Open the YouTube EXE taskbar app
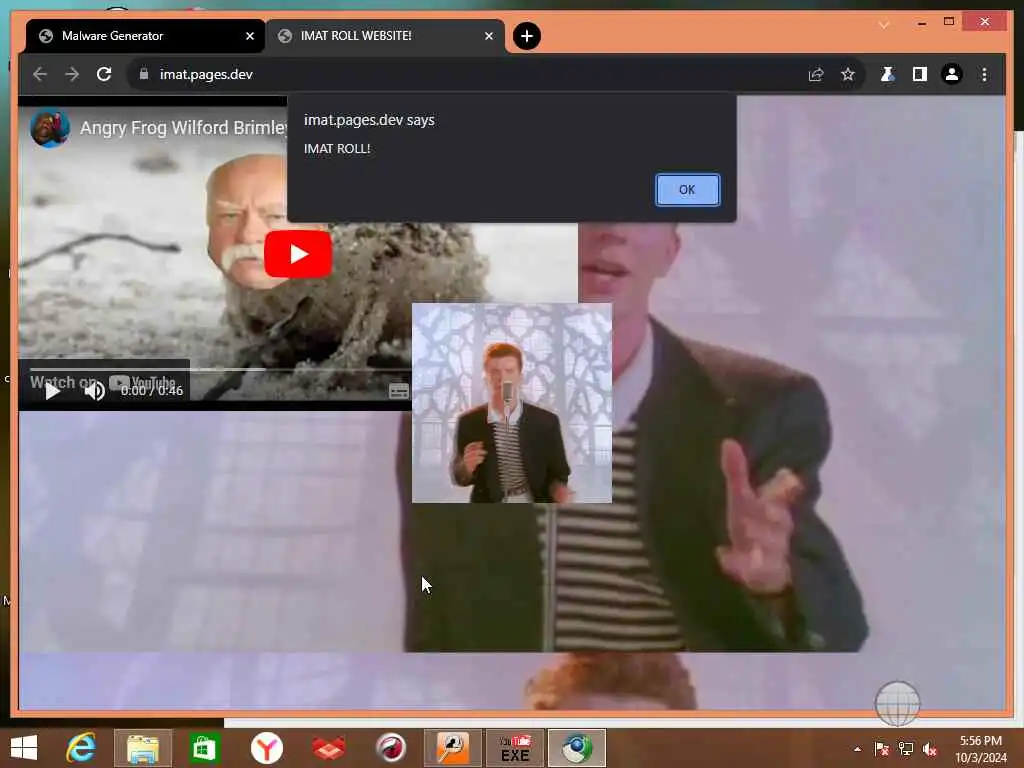Image resolution: width=1024 pixels, height=768 pixels. pos(515,748)
